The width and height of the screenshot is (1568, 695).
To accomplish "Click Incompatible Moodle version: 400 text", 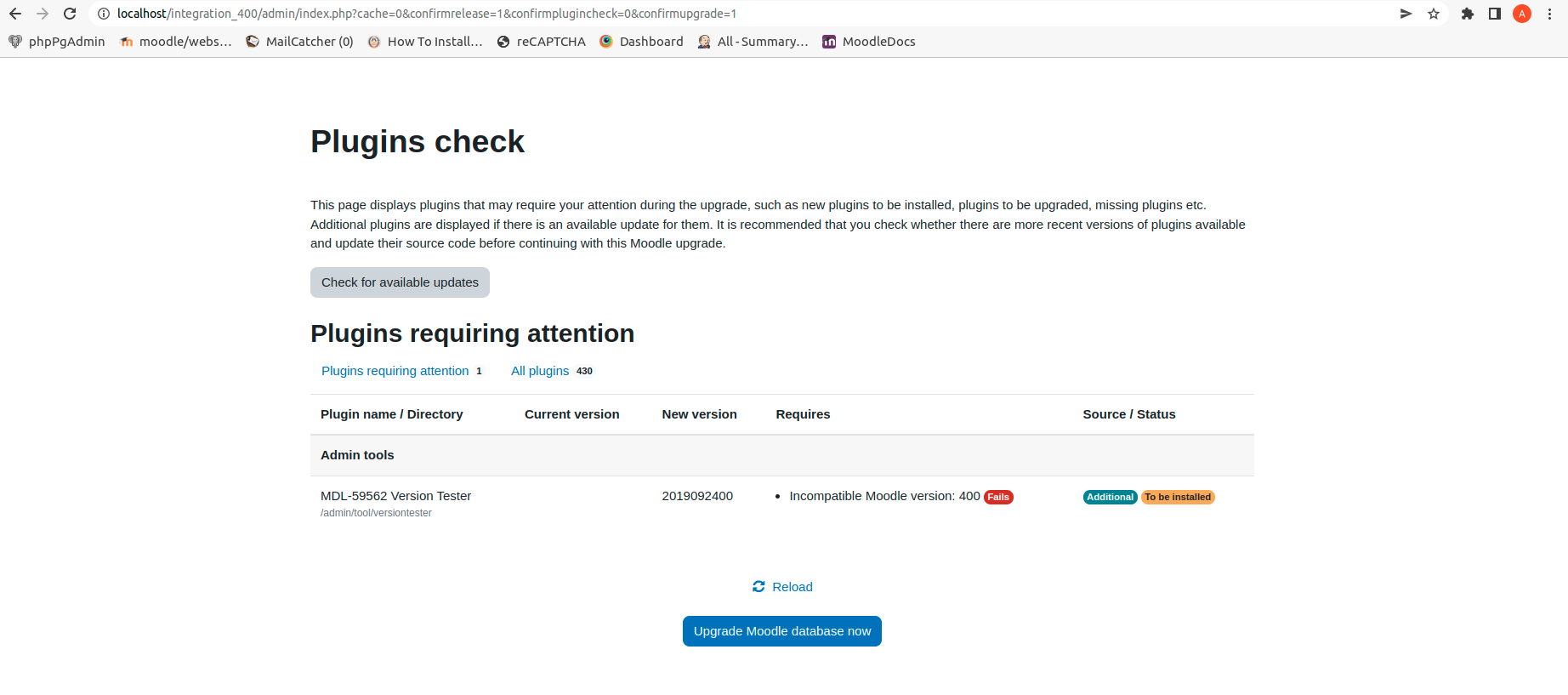I will click(x=884, y=496).
